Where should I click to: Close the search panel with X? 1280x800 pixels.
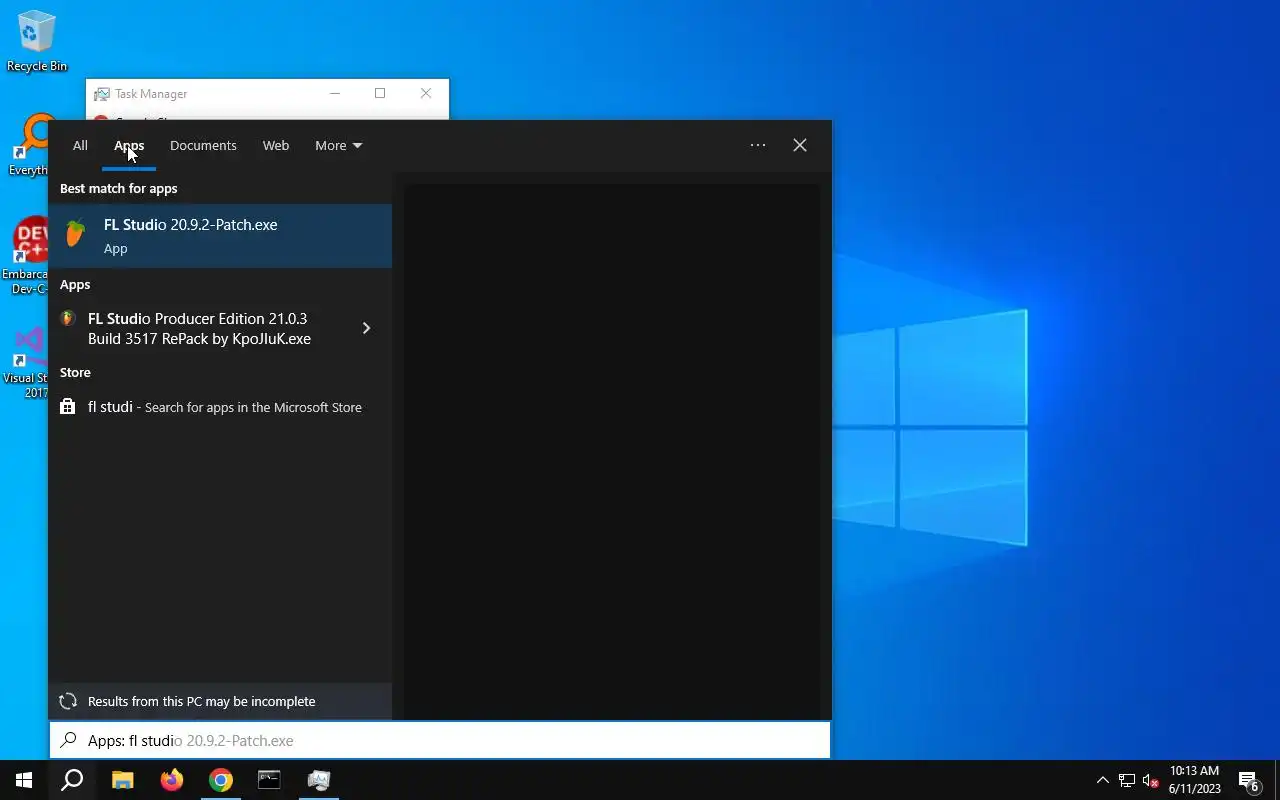click(800, 145)
